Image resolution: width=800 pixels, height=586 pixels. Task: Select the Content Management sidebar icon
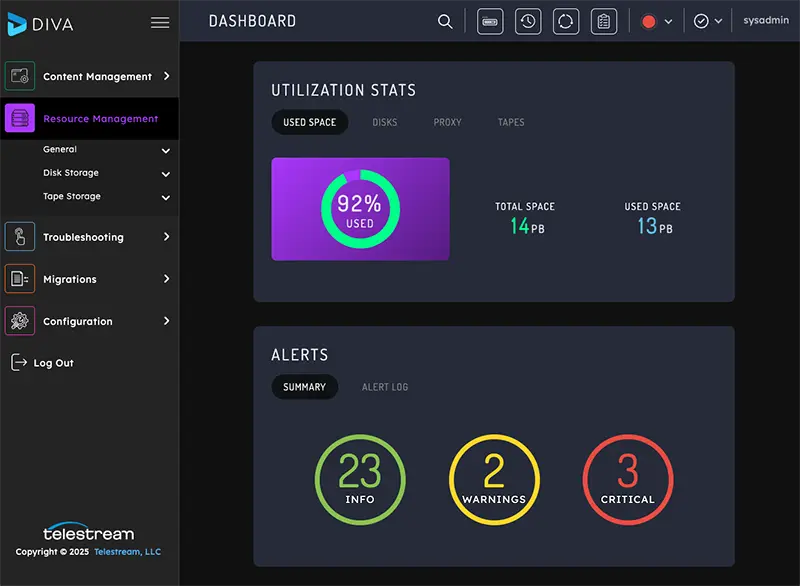[20, 75]
